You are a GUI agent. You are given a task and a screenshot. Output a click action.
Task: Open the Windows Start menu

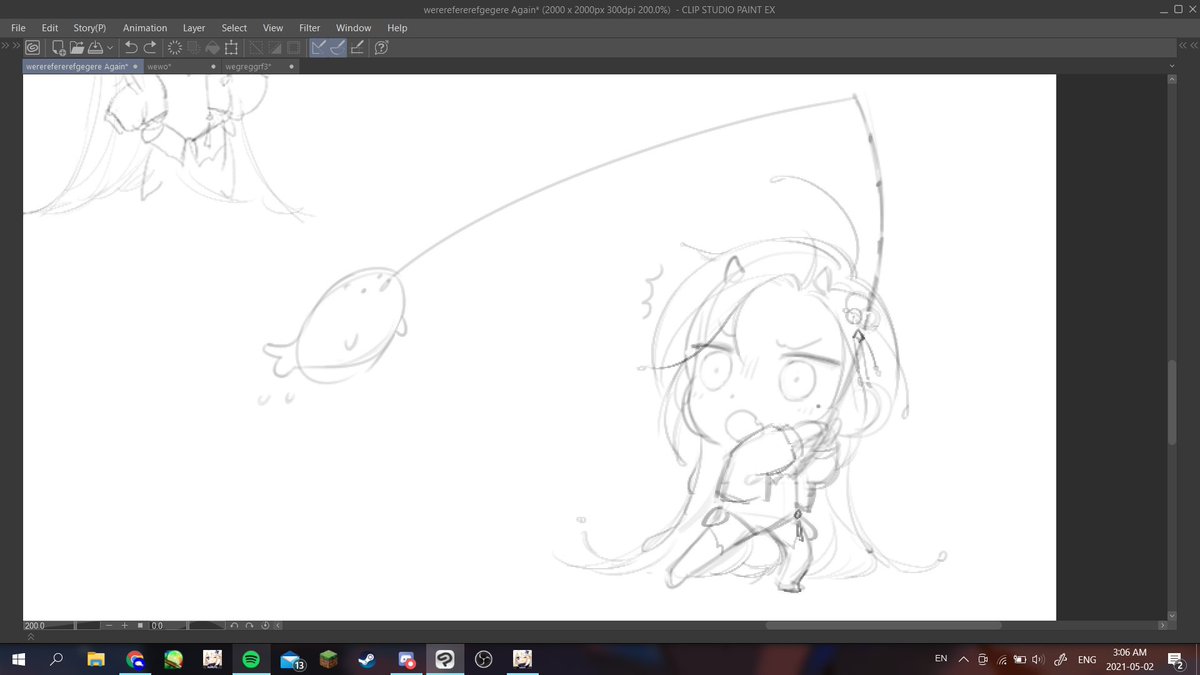18,659
